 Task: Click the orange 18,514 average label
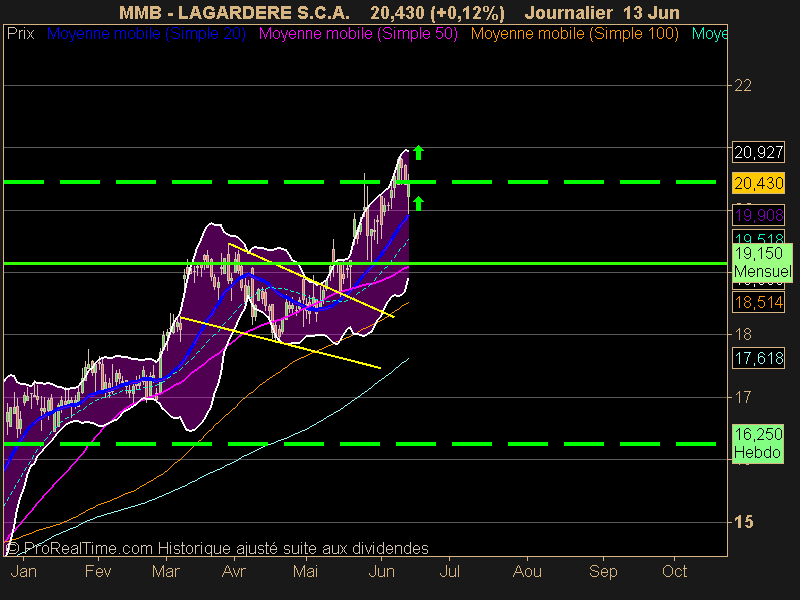[x=758, y=302]
